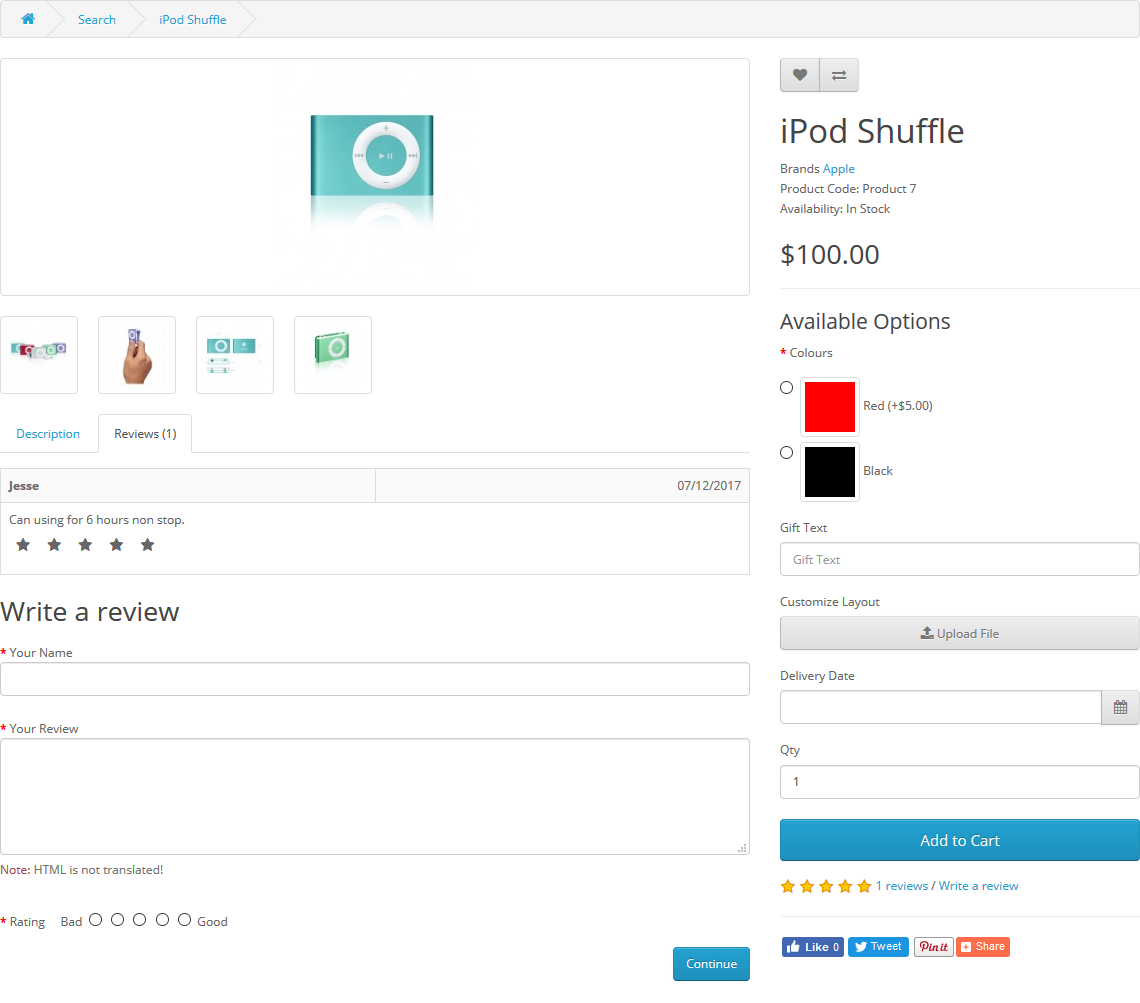This screenshot has height=1003, width=1140.
Task: Click 'Availability: In Stock' text
Action: click(x=835, y=209)
